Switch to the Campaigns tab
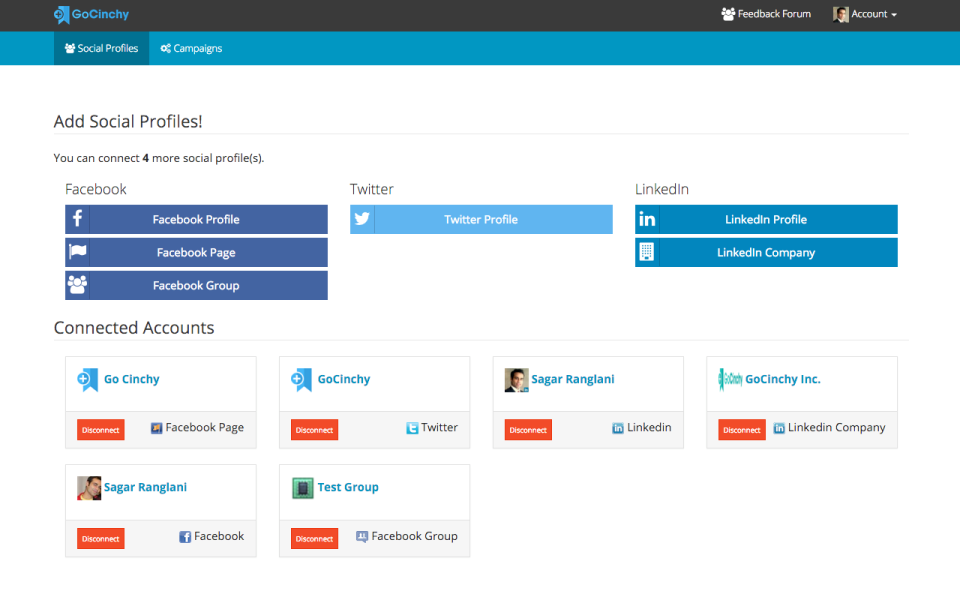 (191, 48)
